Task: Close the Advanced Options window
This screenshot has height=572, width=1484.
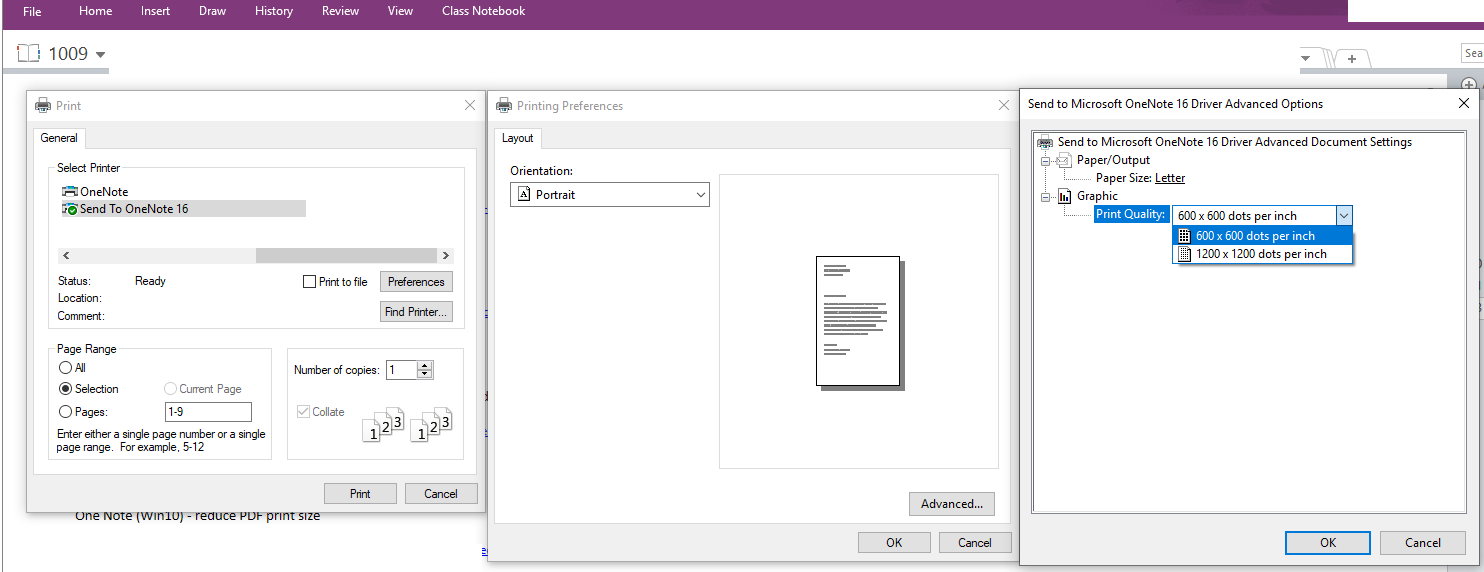Action: pyautogui.click(x=1464, y=103)
